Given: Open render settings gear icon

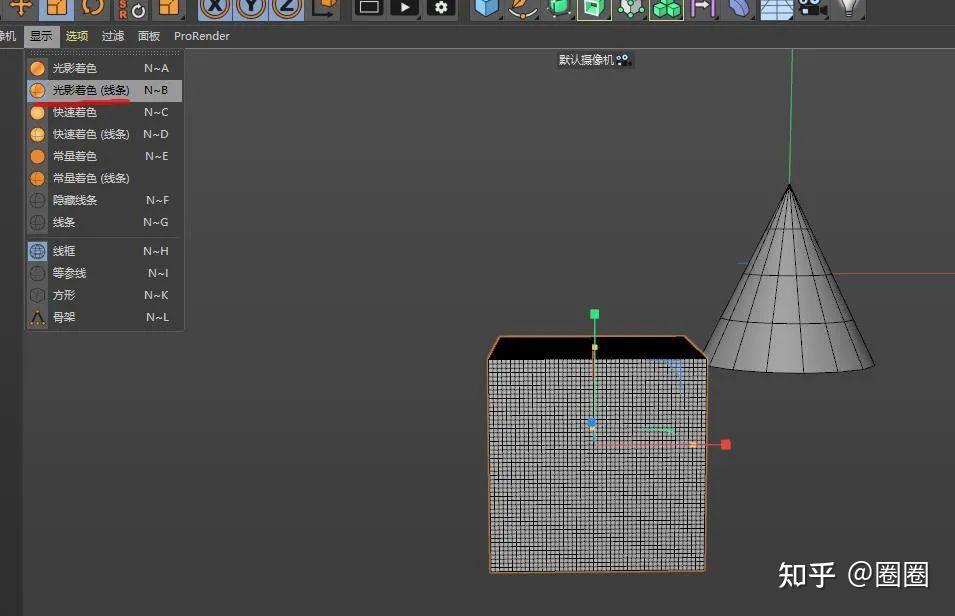Looking at the screenshot, I should 441,9.
